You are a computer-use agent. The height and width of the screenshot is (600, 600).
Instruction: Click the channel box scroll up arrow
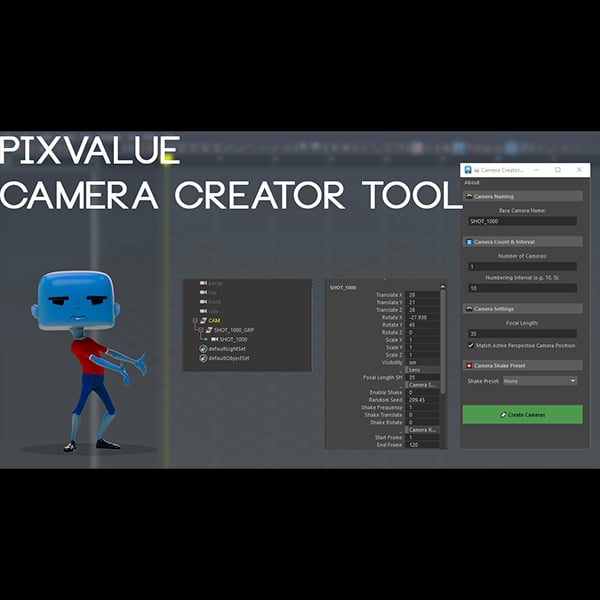443,286
